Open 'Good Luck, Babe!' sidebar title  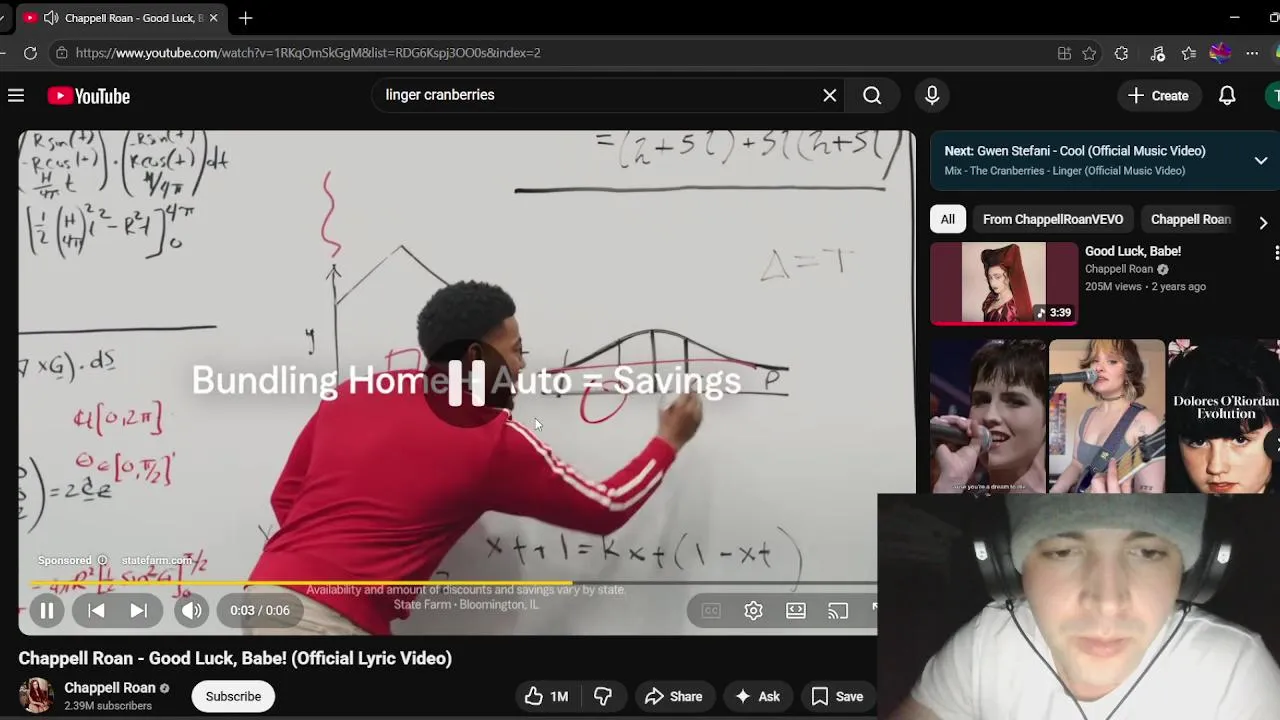tap(1133, 251)
